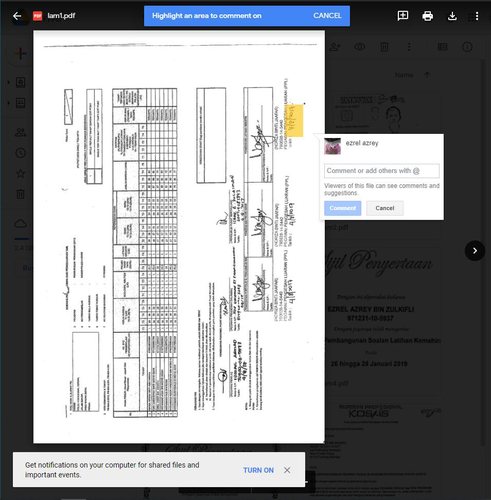The width and height of the screenshot is (491, 500).
Task: Cancel highlight mode in blue banner
Action: [x=327, y=16]
